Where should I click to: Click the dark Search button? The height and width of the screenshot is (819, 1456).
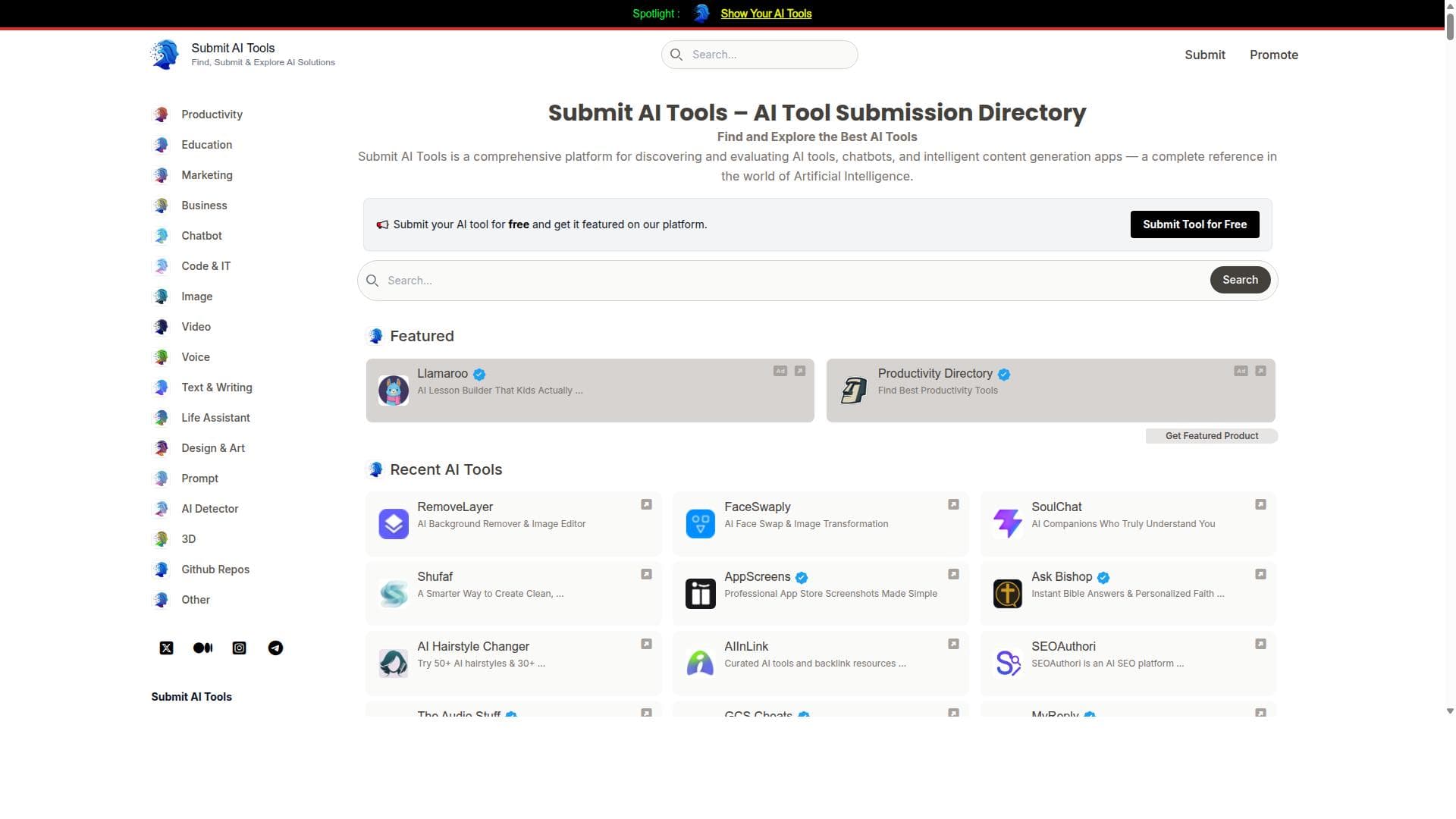(1240, 280)
